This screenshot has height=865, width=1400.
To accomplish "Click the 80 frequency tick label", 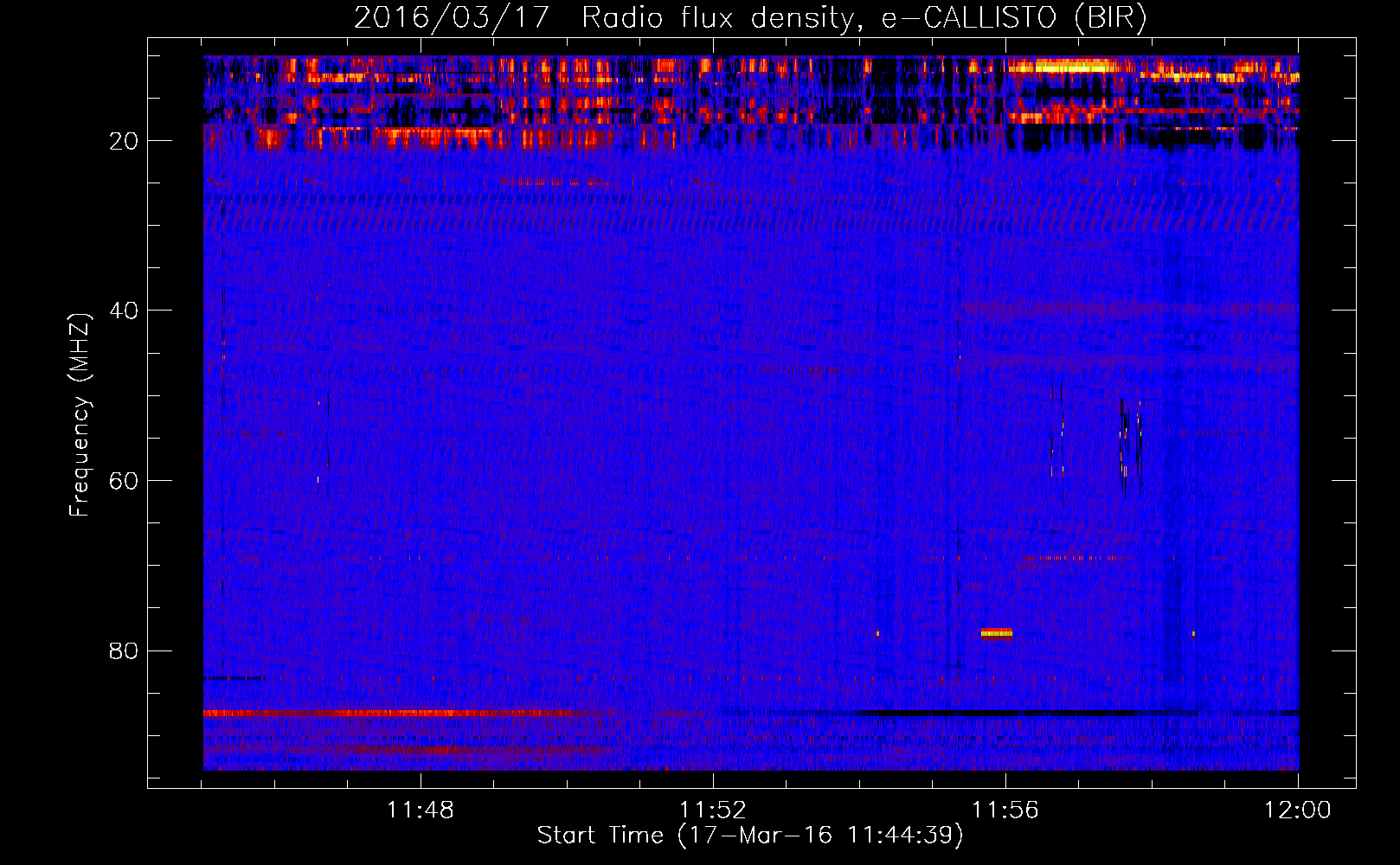I will click(124, 651).
